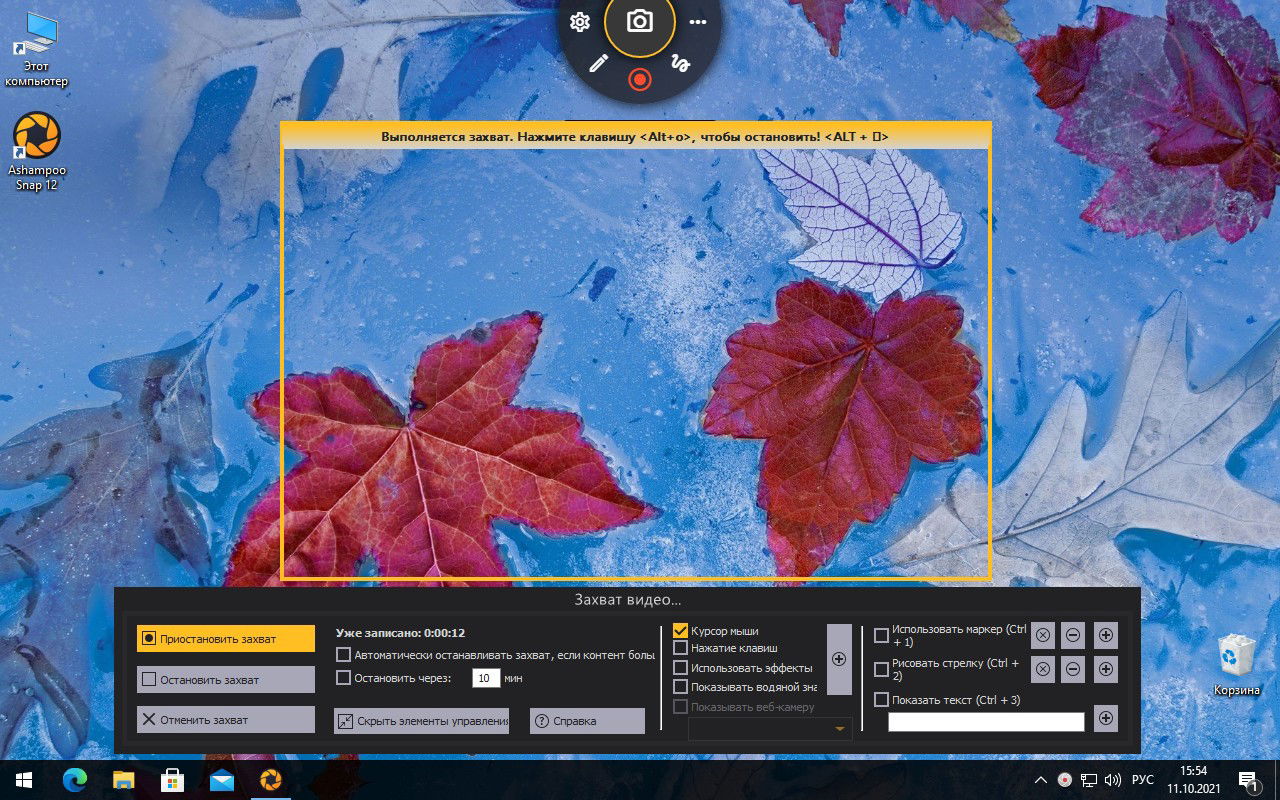1280x800 pixels.
Task: Click the plus button for Рисовать стрелку
Action: coord(1105,669)
